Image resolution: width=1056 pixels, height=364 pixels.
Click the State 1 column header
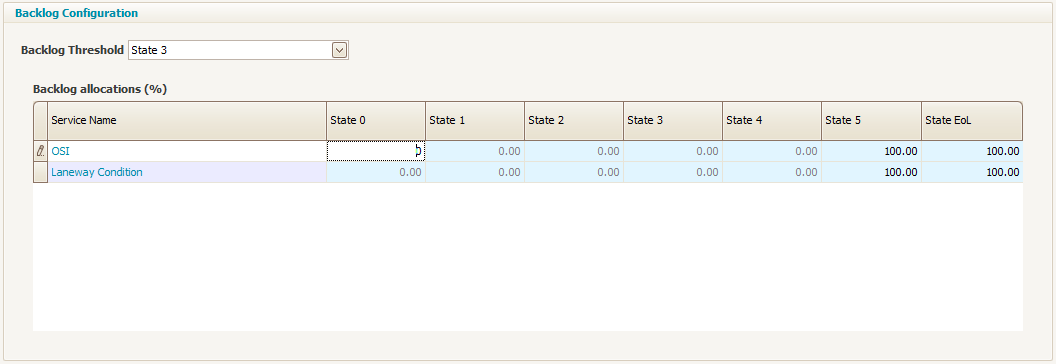(x=475, y=121)
